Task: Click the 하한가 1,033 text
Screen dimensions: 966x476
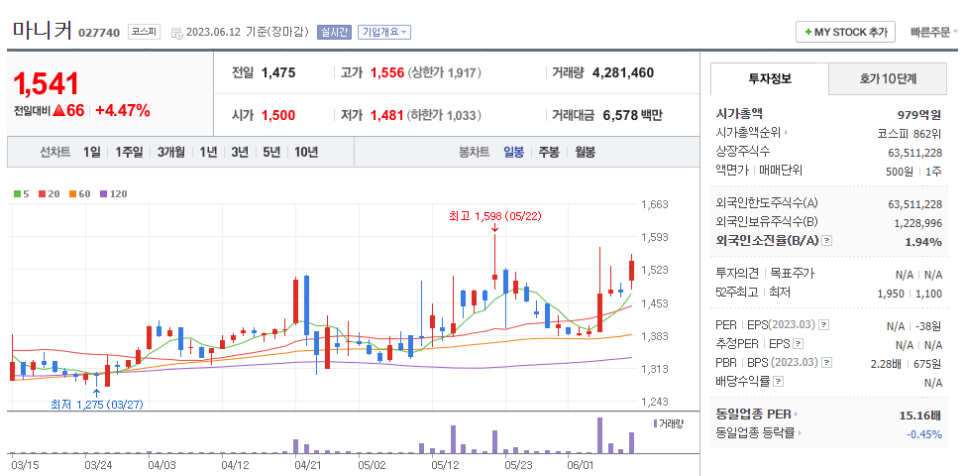Action: tap(444, 115)
